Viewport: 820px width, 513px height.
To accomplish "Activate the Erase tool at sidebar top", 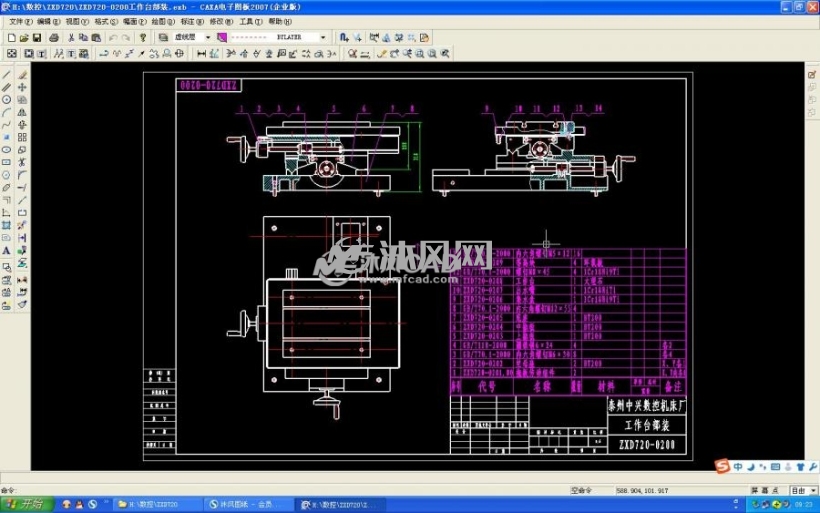I will coord(22,75).
